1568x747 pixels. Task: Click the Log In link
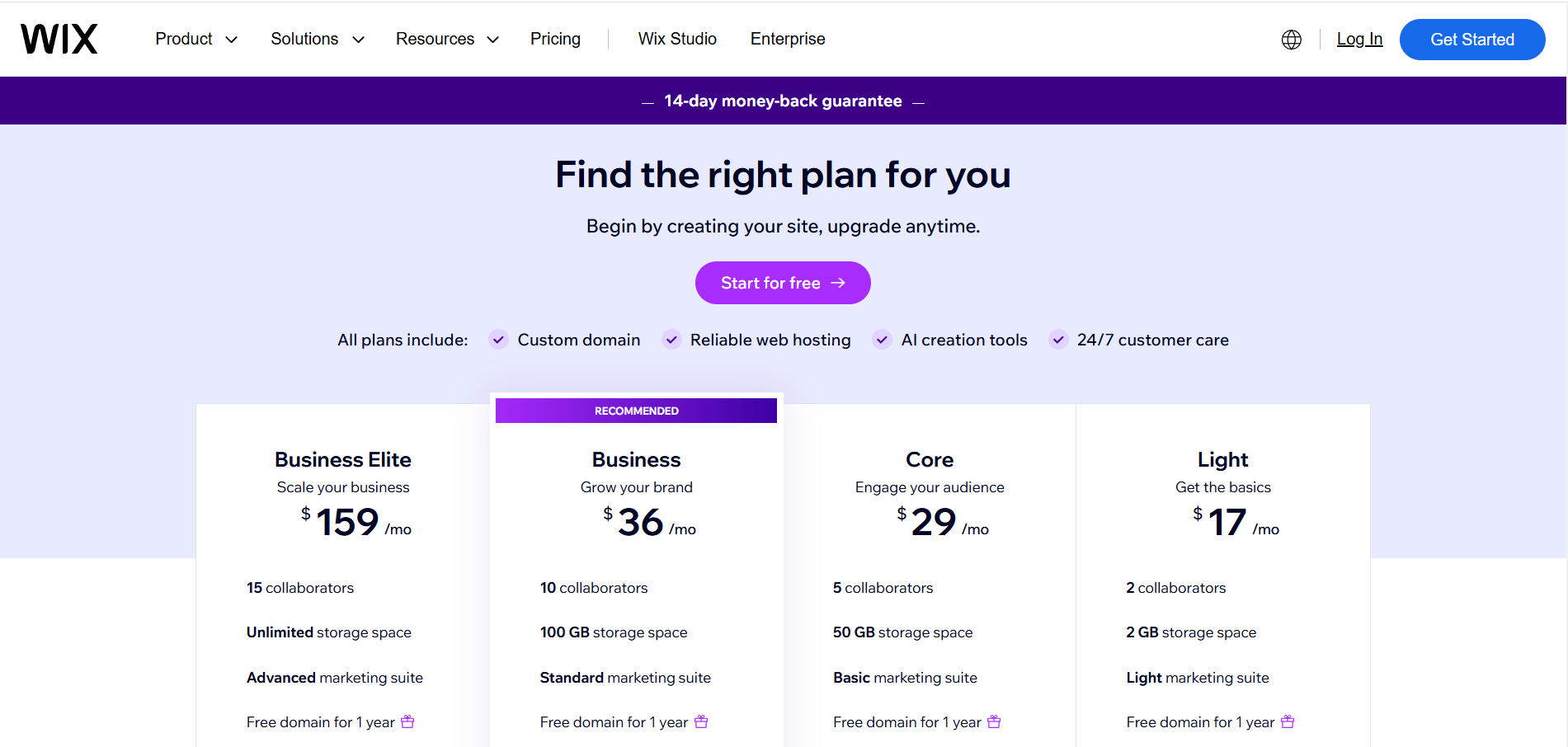[x=1359, y=39]
